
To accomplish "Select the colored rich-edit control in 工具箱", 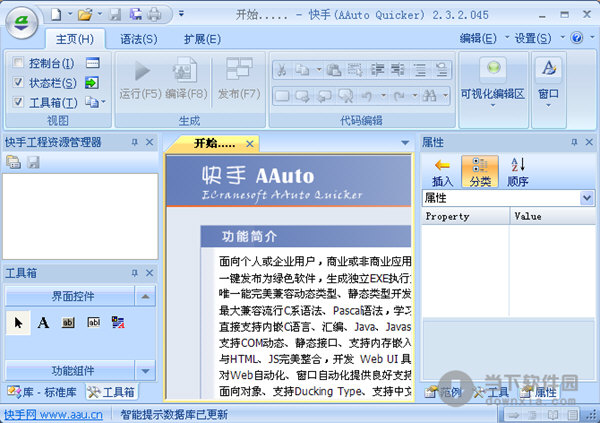I will click(x=118, y=323).
